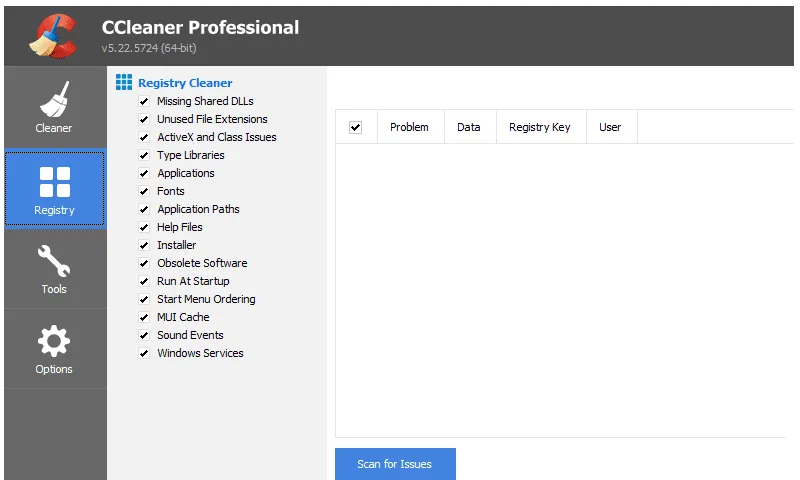Viewport: 800px width, 480px height.
Task: Click the Registry Cleaner grid icon
Action: coord(123,82)
